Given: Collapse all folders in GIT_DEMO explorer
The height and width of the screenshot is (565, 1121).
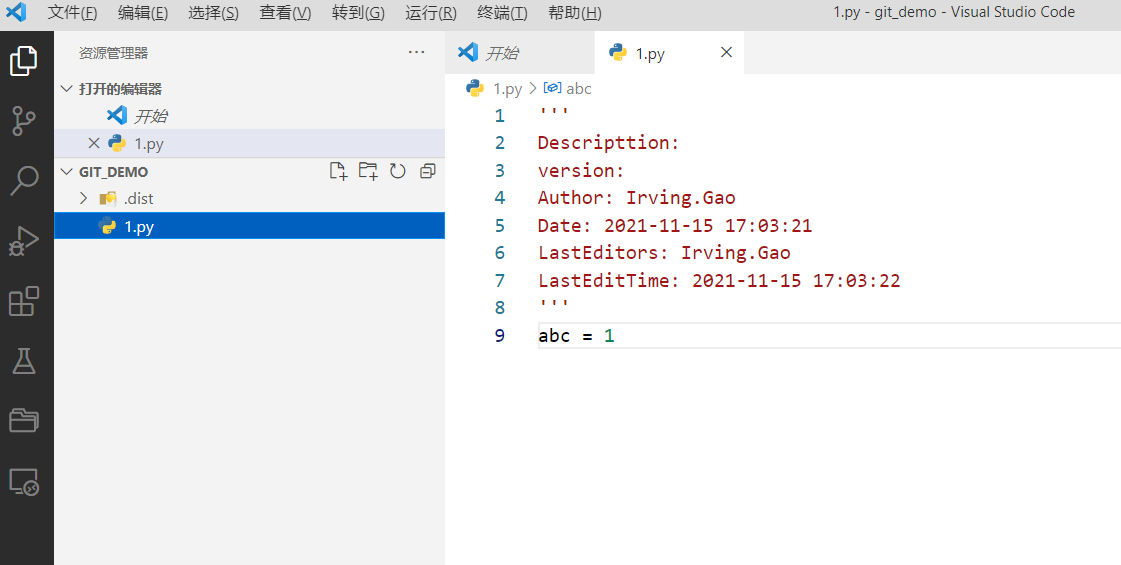Looking at the screenshot, I should coord(428,171).
